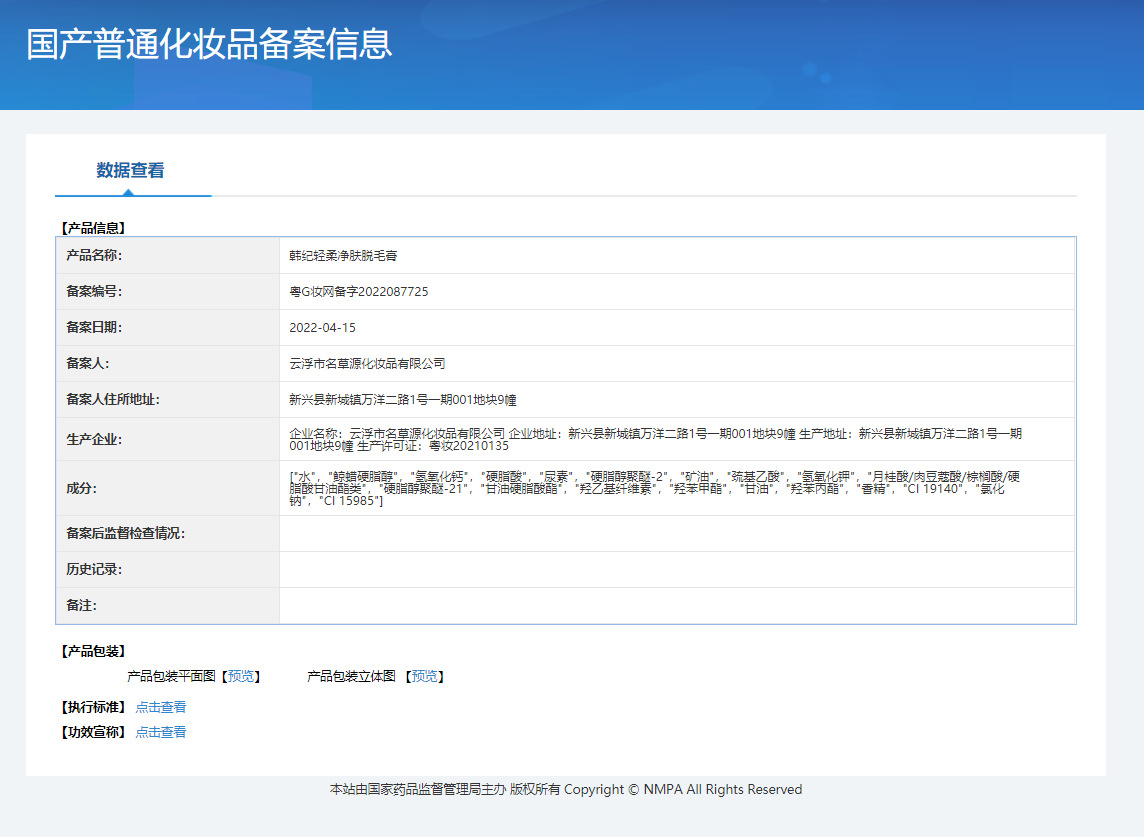Select the product name 韩纪轻柔净肤脱毛膏

[x=343, y=256]
